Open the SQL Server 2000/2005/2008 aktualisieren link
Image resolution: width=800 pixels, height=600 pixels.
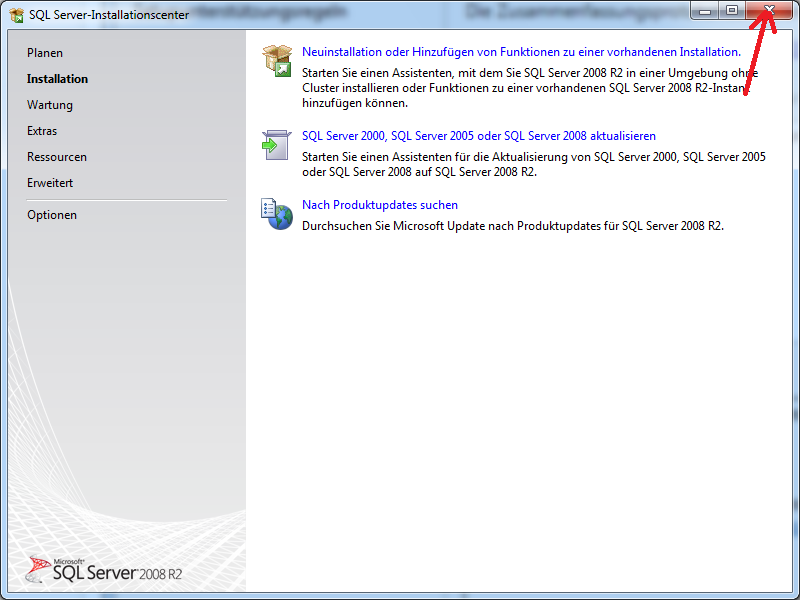[479, 136]
